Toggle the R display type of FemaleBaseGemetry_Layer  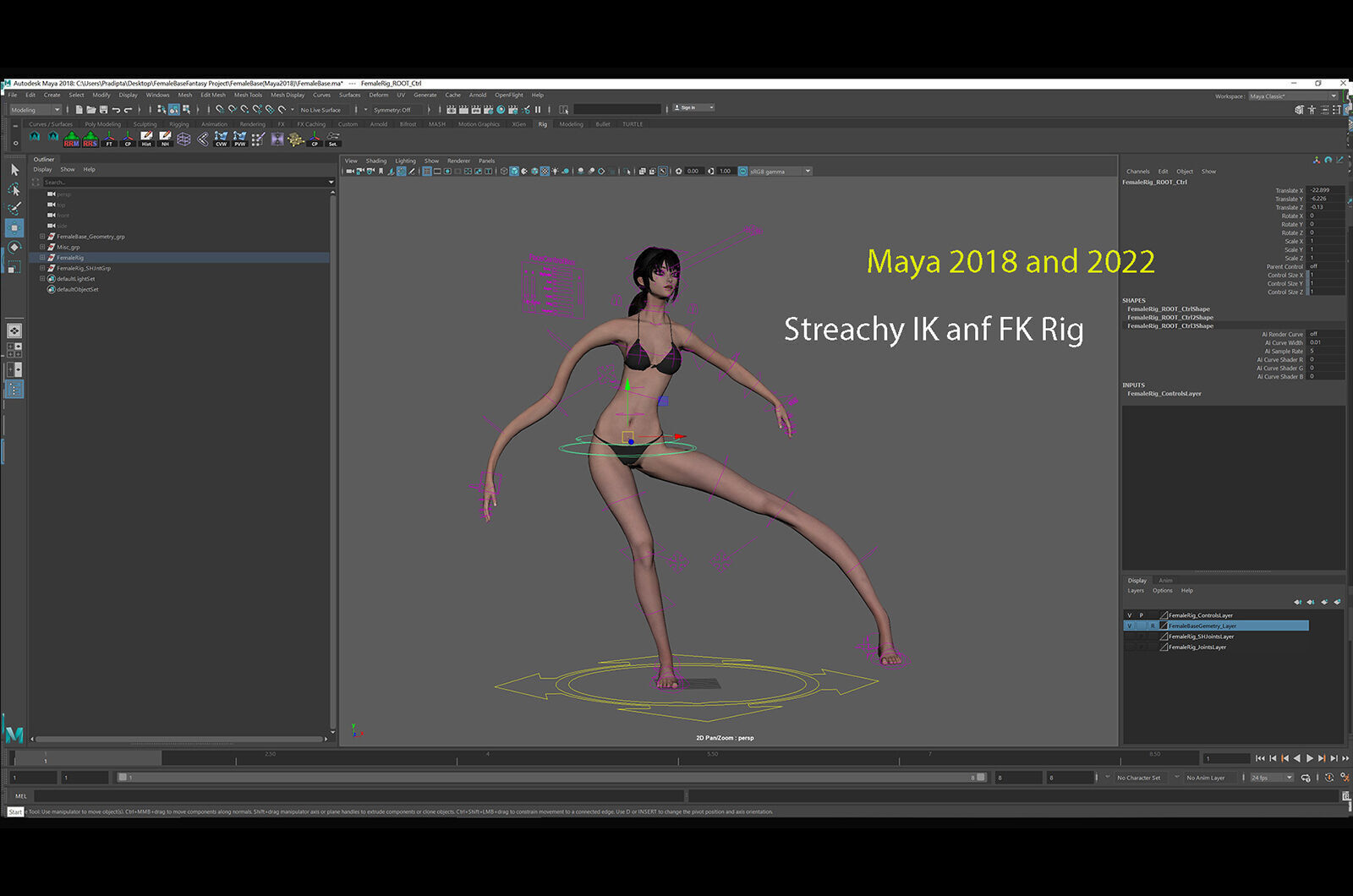point(1153,626)
